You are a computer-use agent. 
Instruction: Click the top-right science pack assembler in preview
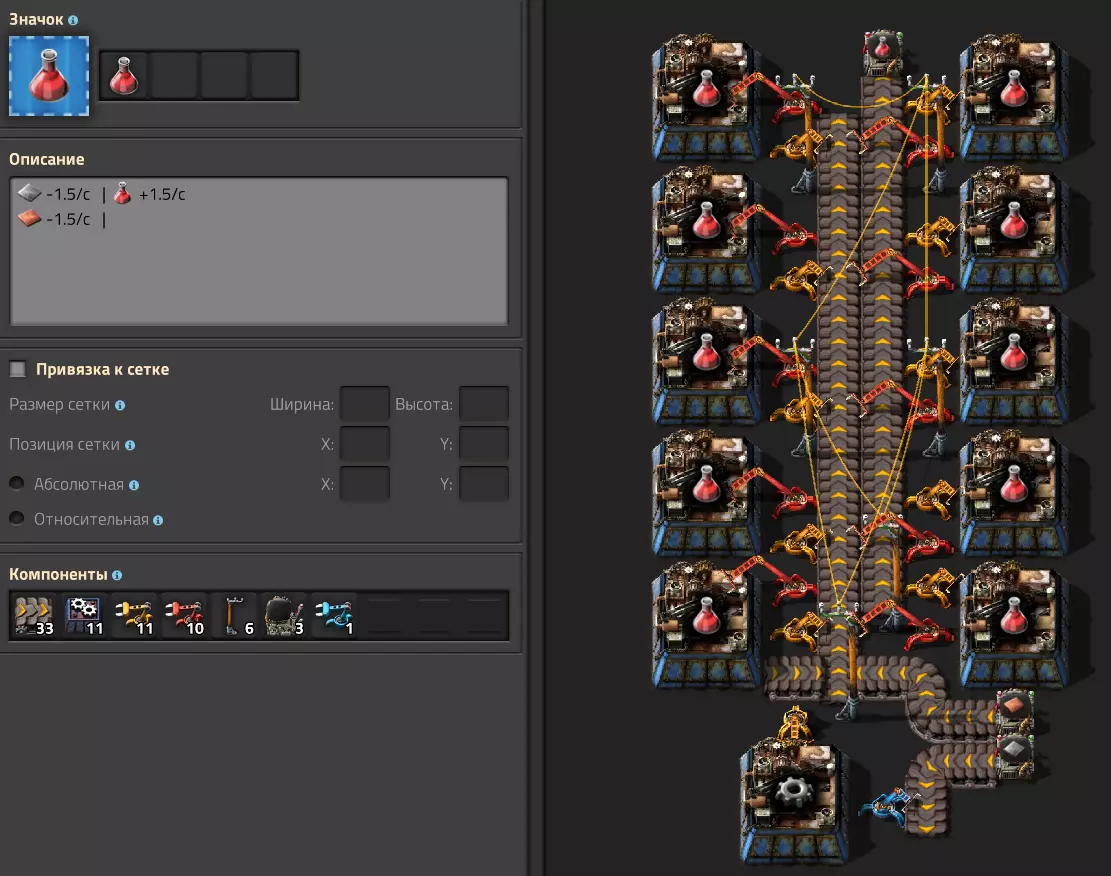click(x=1013, y=96)
